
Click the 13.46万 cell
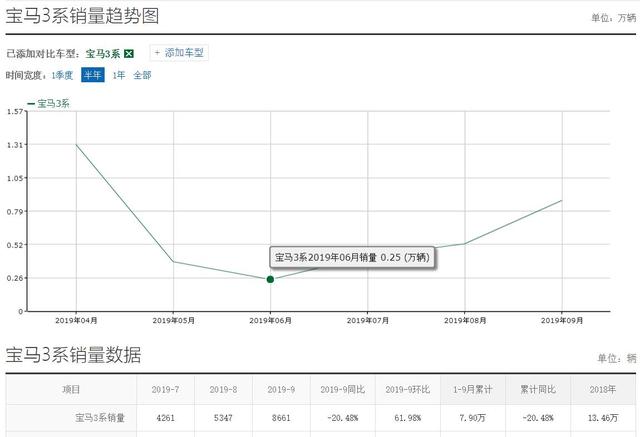click(603, 418)
